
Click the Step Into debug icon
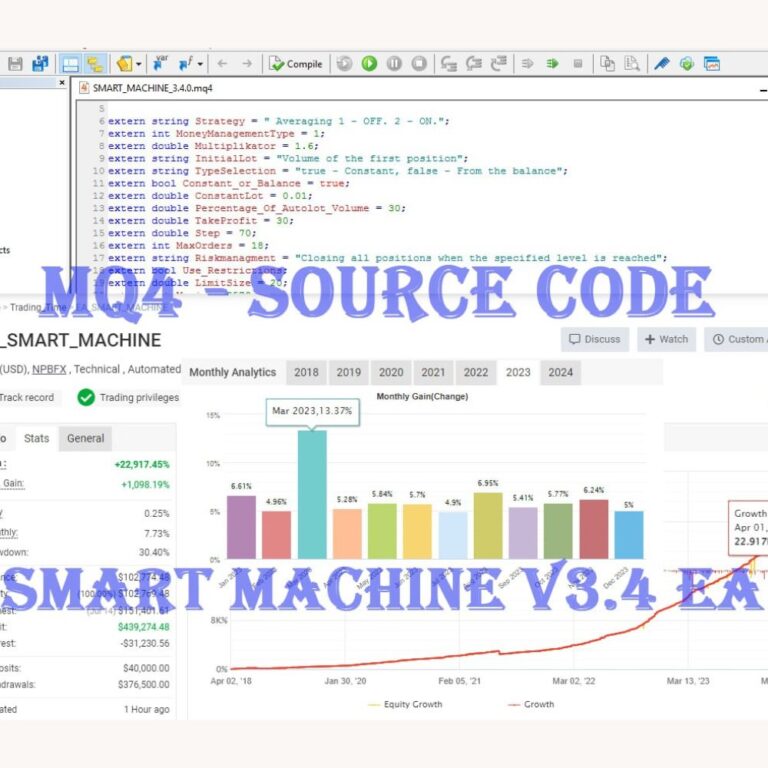click(449, 64)
